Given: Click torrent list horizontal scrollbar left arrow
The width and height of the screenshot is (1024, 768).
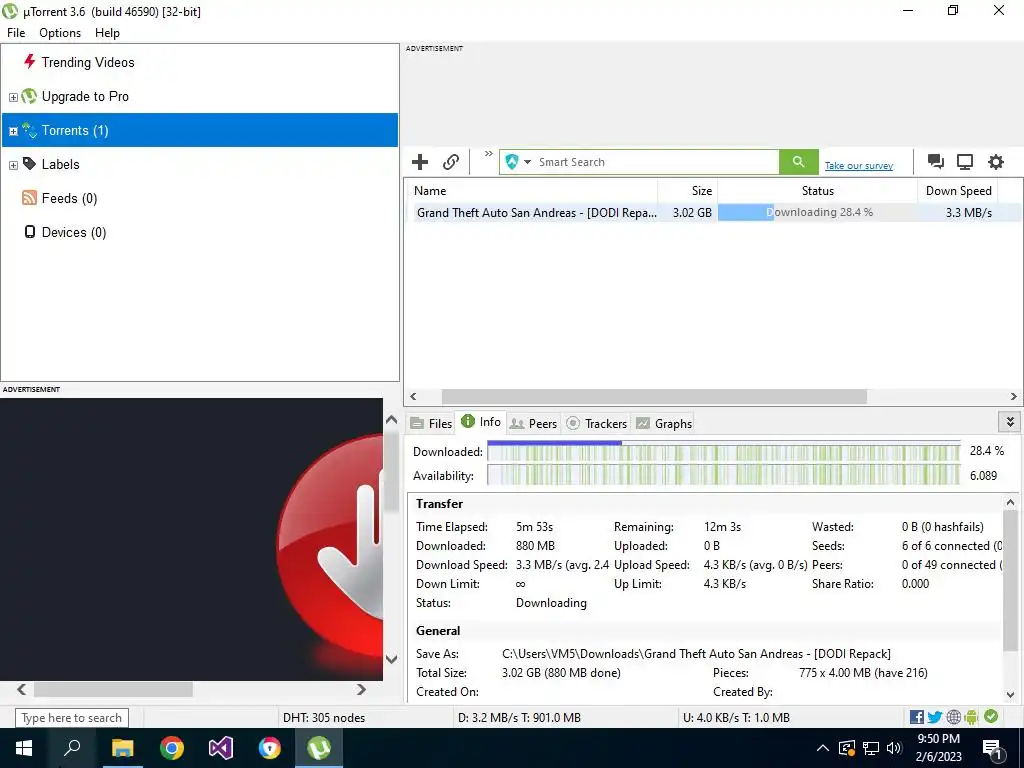Looking at the screenshot, I should [413, 396].
